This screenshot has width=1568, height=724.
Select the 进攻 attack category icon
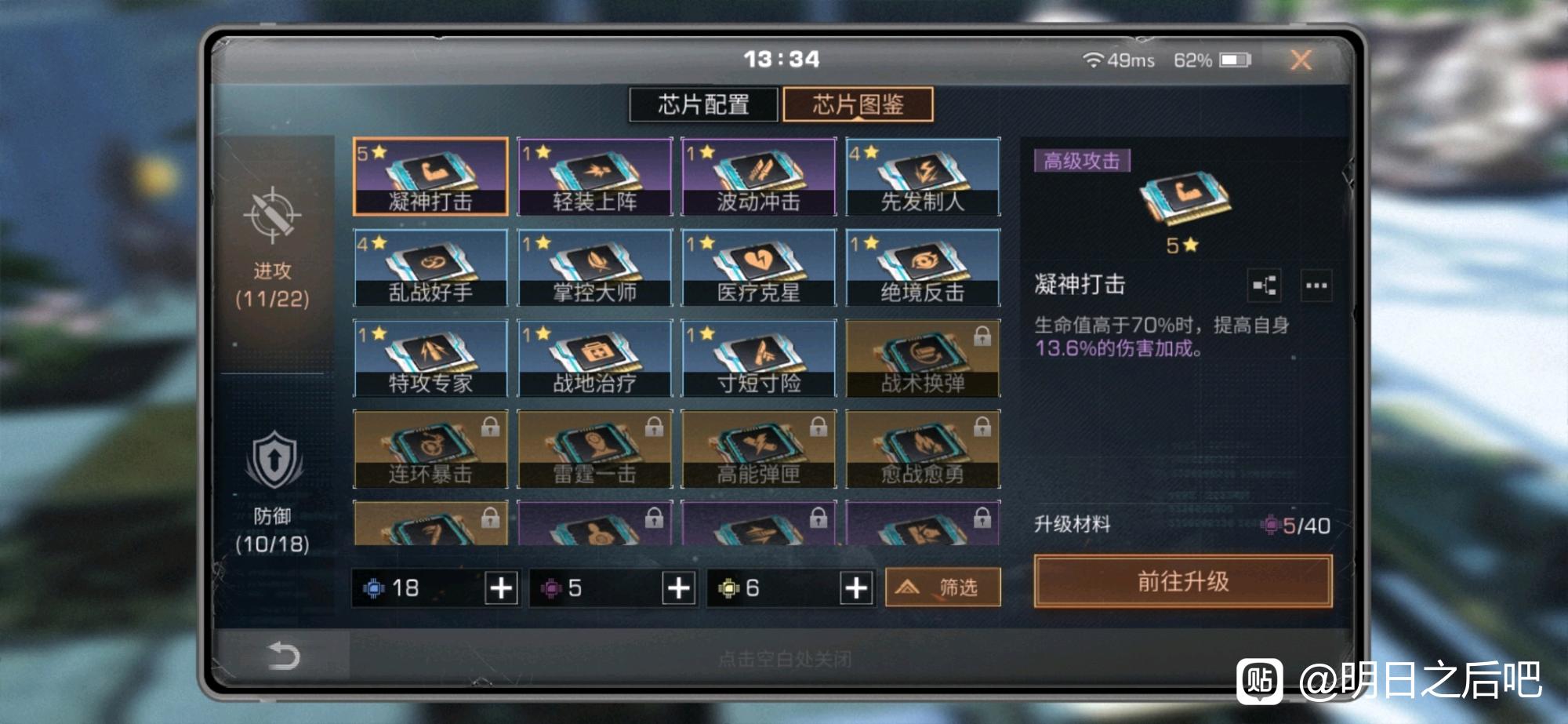tap(272, 215)
